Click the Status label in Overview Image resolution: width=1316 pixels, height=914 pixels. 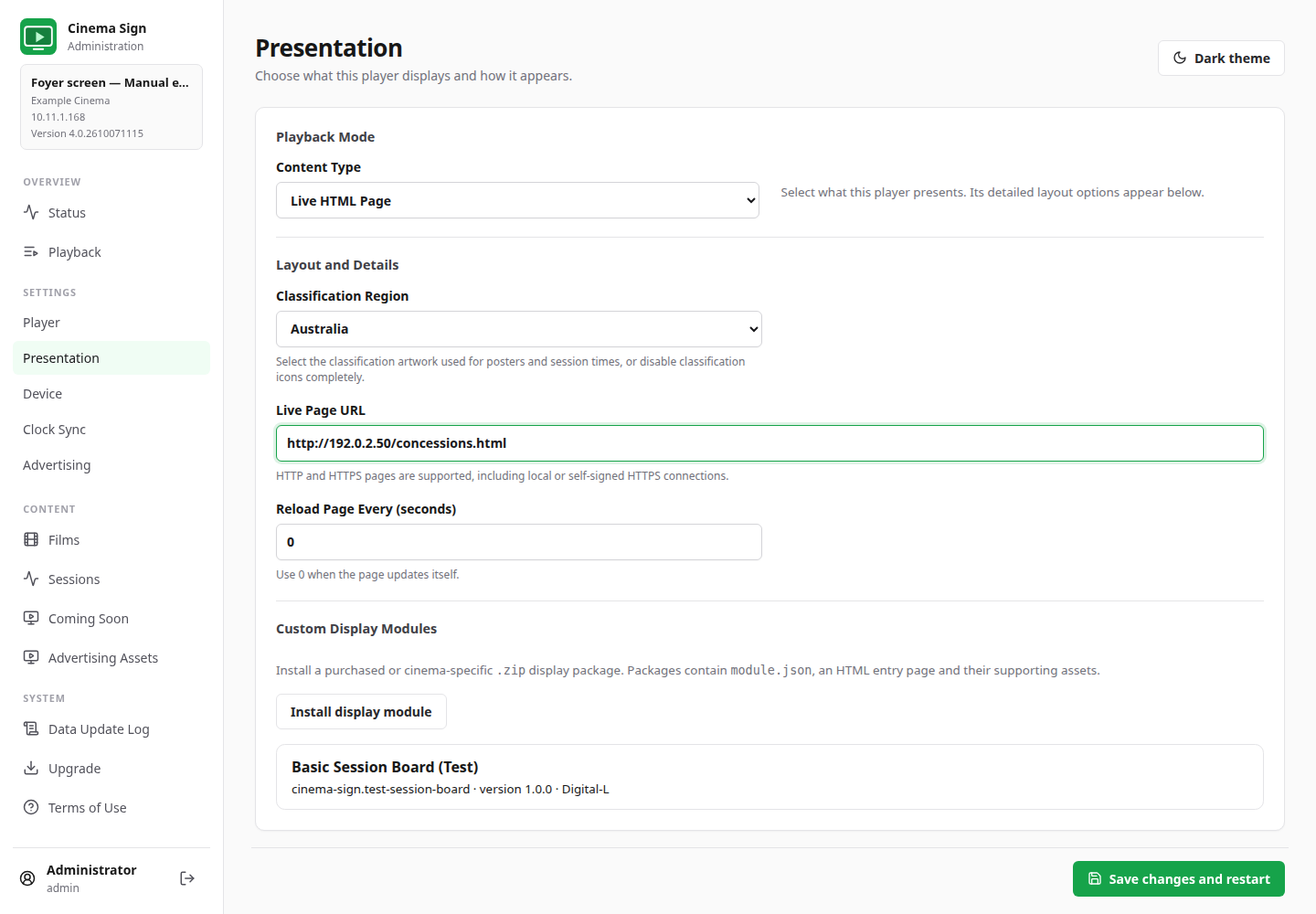coord(67,212)
